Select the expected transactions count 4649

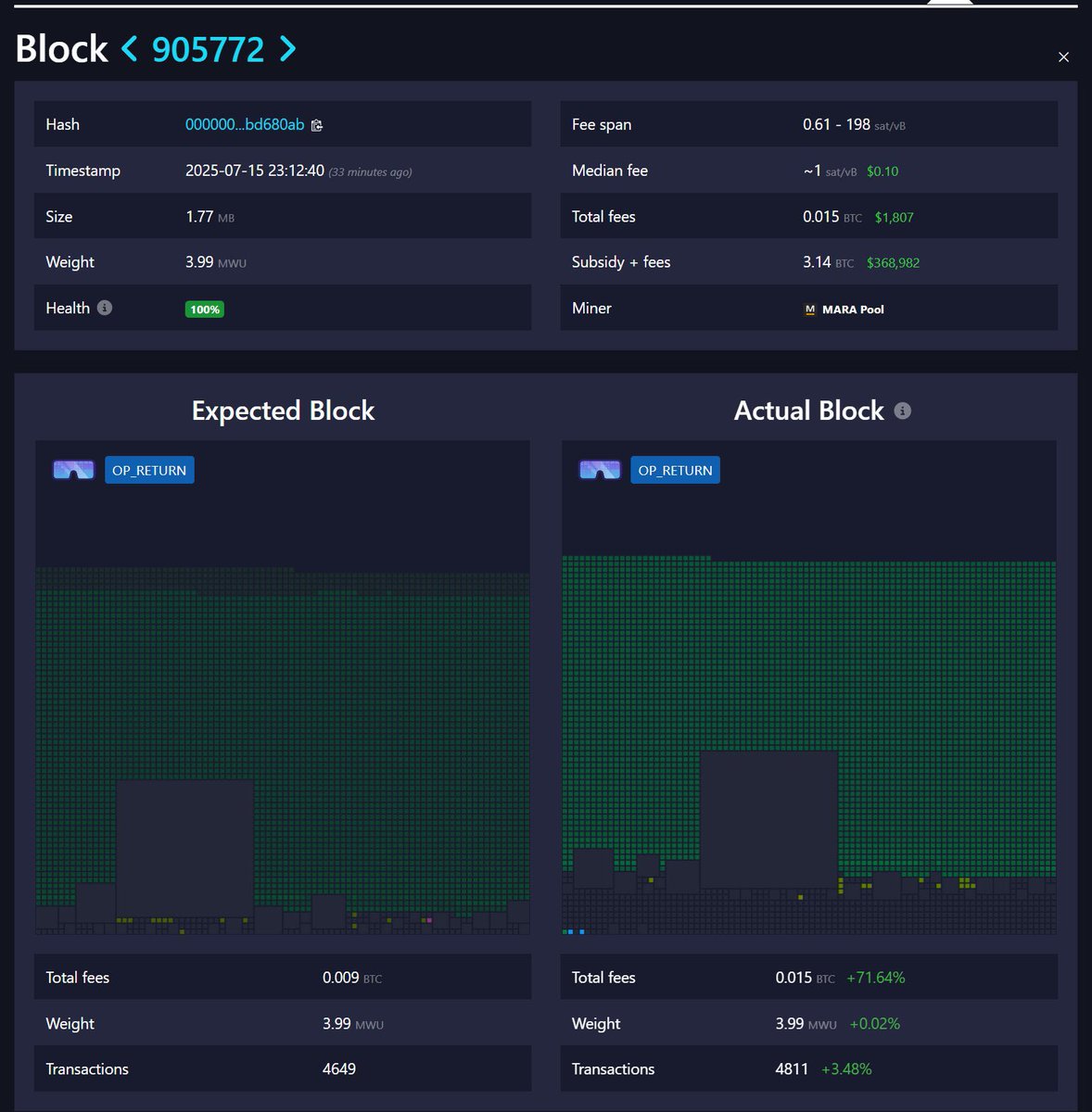(x=339, y=1069)
